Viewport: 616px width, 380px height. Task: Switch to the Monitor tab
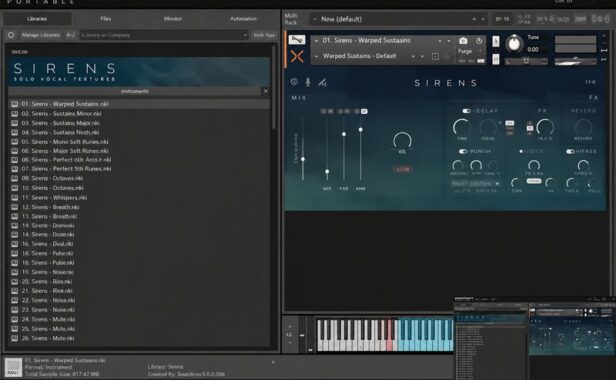tap(173, 19)
